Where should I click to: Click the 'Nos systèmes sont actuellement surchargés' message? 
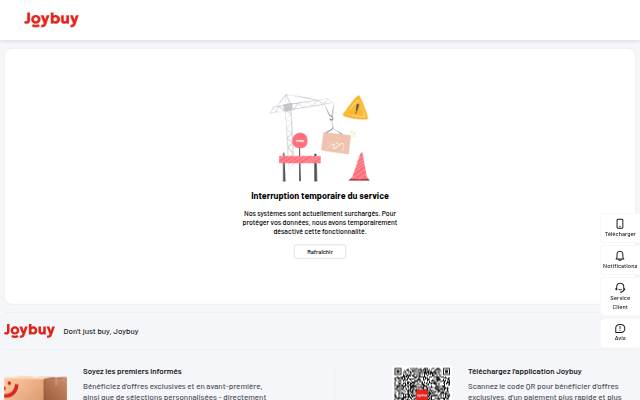tap(320, 222)
